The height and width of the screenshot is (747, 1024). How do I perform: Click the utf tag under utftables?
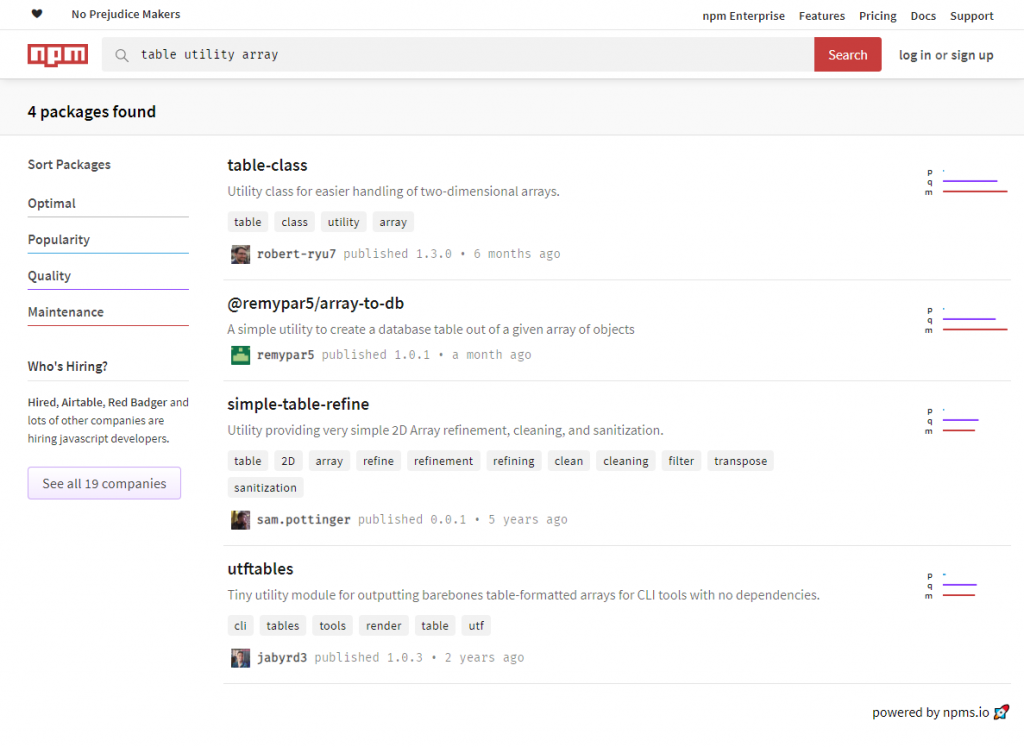[x=476, y=626]
